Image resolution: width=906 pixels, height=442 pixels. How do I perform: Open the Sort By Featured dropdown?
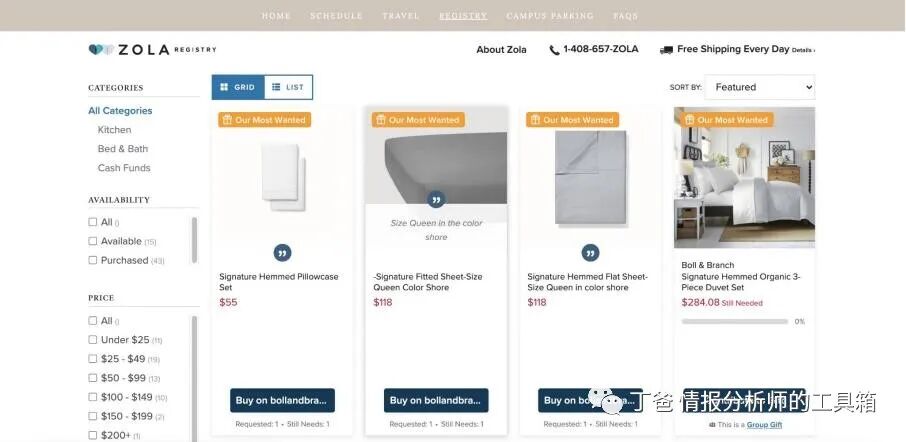coord(760,87)
